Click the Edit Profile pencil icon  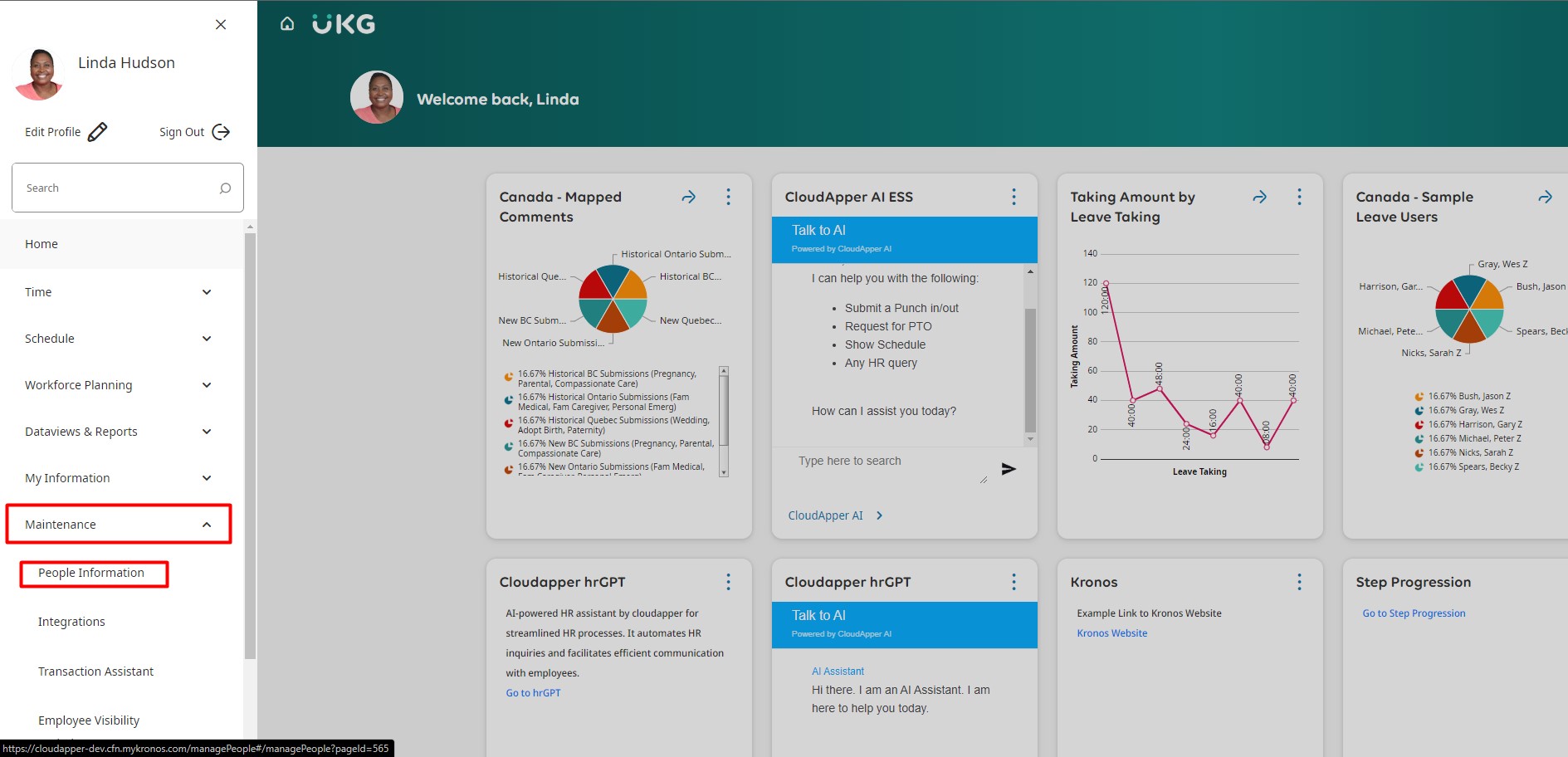pyautogui.click(x=97, y=132)
